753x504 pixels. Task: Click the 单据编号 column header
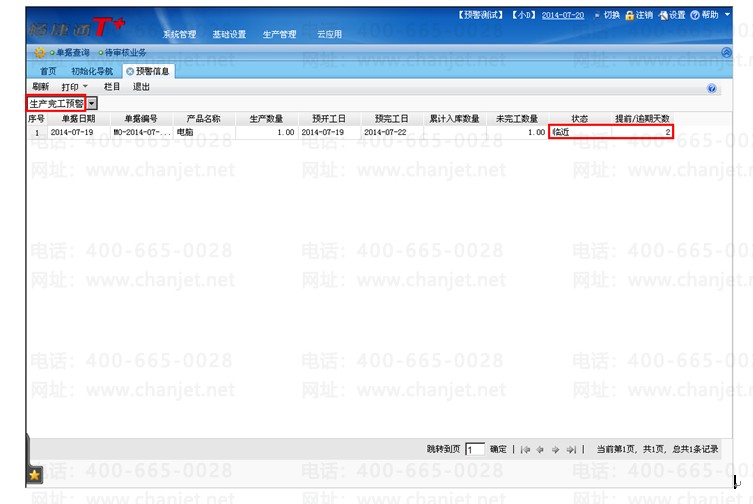point(141,119)
